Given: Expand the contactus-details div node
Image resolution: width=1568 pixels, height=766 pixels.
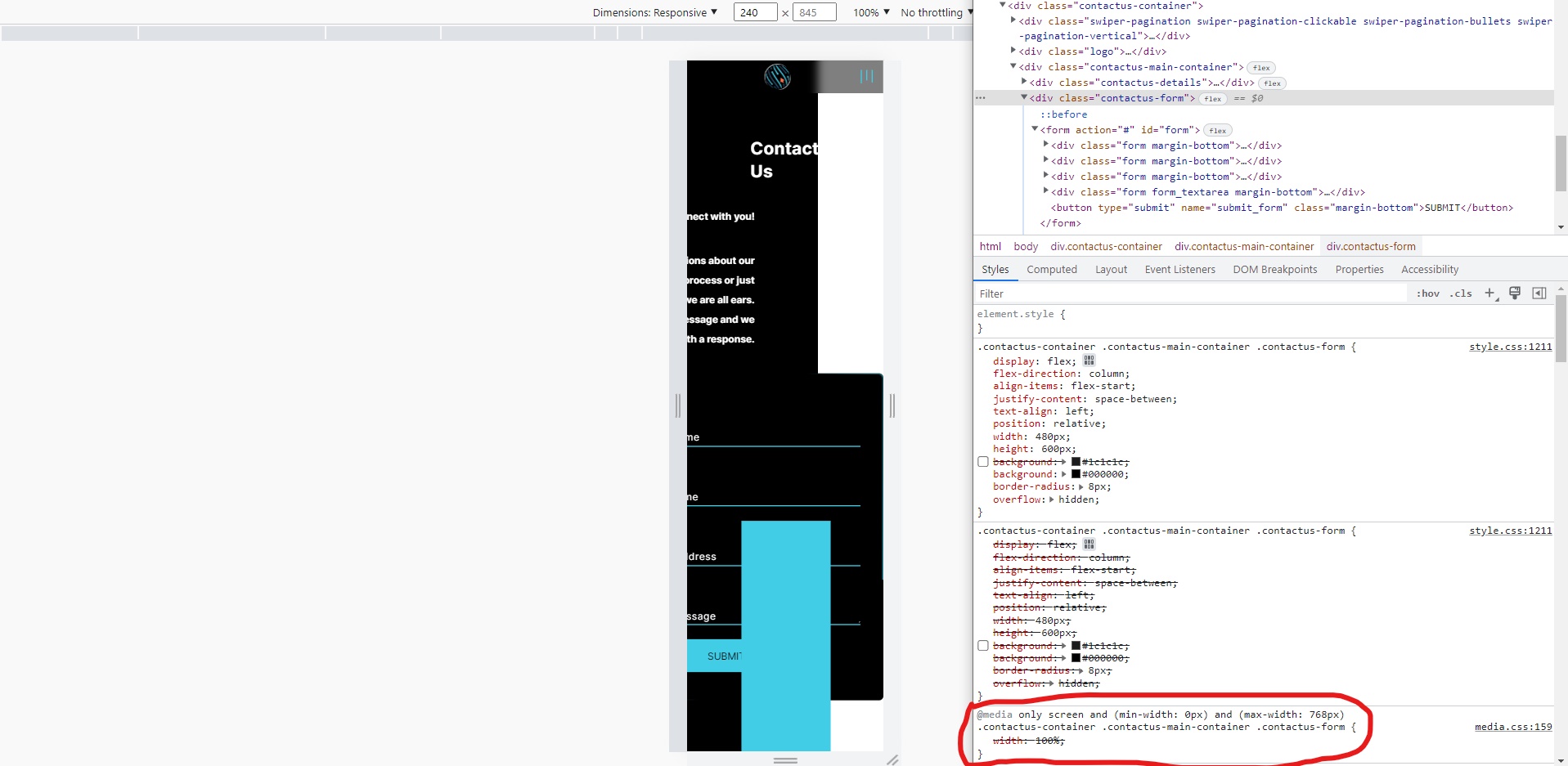Looking at the screenshot, I should [x=1024, y=82].
